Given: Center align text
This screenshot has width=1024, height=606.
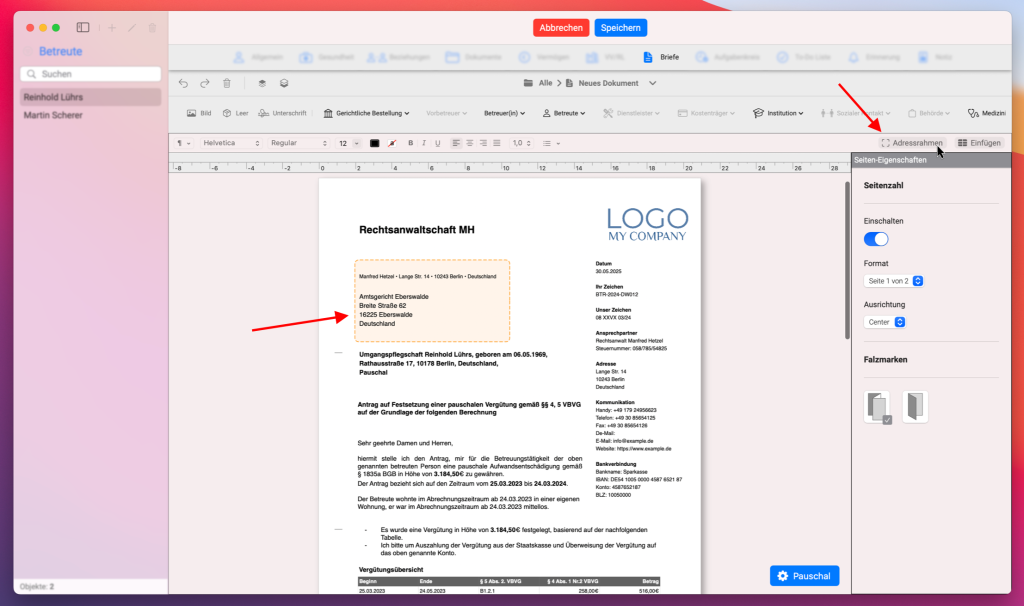Looking at the screenshot, I should (470, 143).
